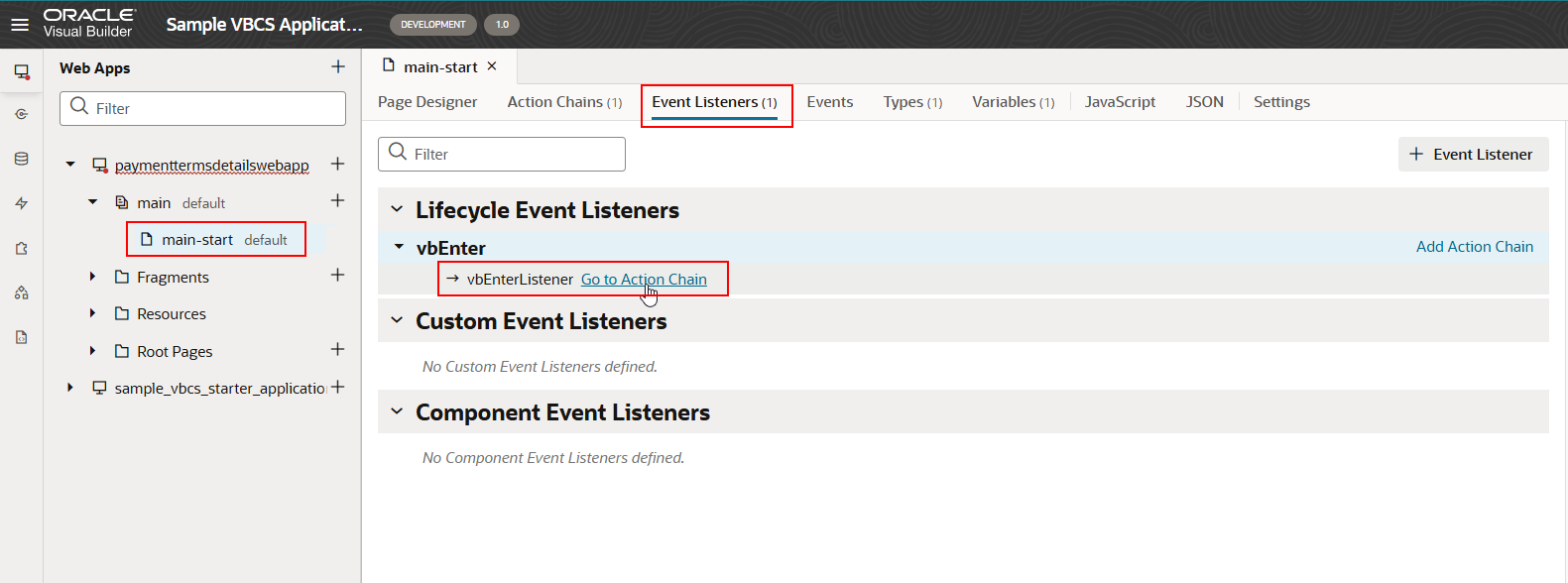Open the Services navigator icon

pyautogui.click(x=21, y=114)
